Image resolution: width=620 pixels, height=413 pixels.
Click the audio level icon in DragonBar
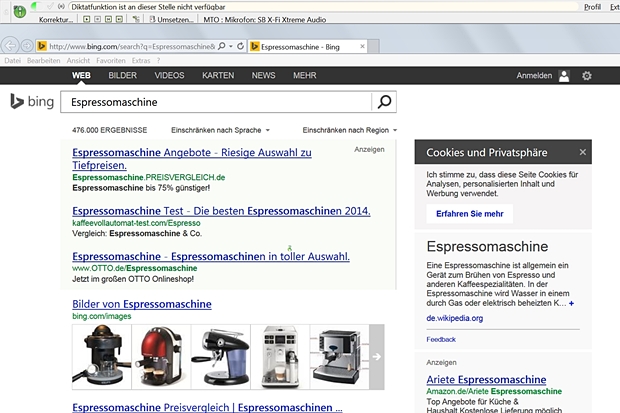61,6
